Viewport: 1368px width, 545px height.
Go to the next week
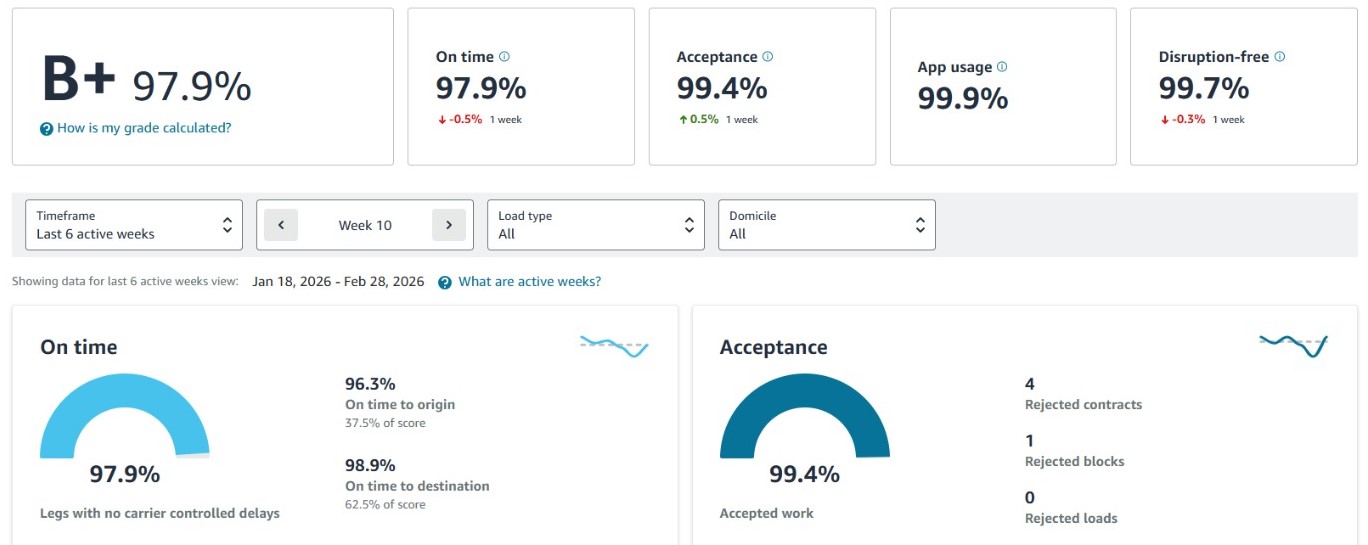tap(449, 225)
